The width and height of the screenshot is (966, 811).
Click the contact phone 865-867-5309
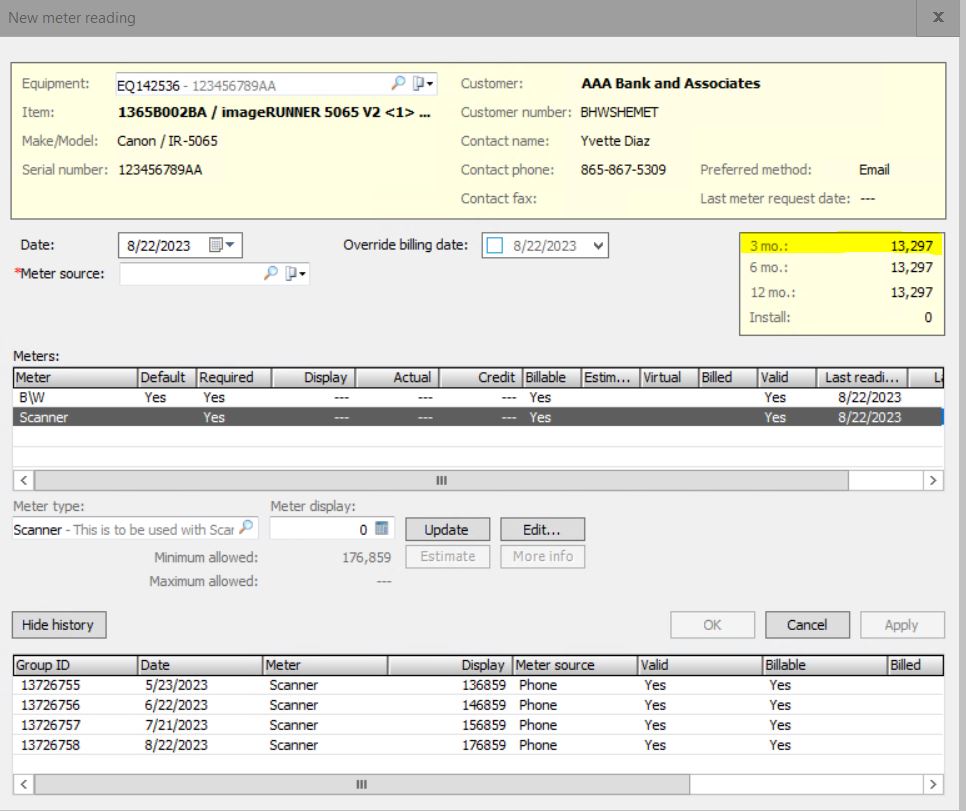[x=623, y=169]
